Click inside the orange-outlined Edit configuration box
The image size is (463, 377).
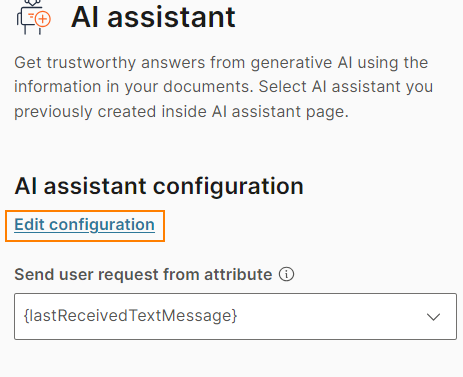pos(85,226)
